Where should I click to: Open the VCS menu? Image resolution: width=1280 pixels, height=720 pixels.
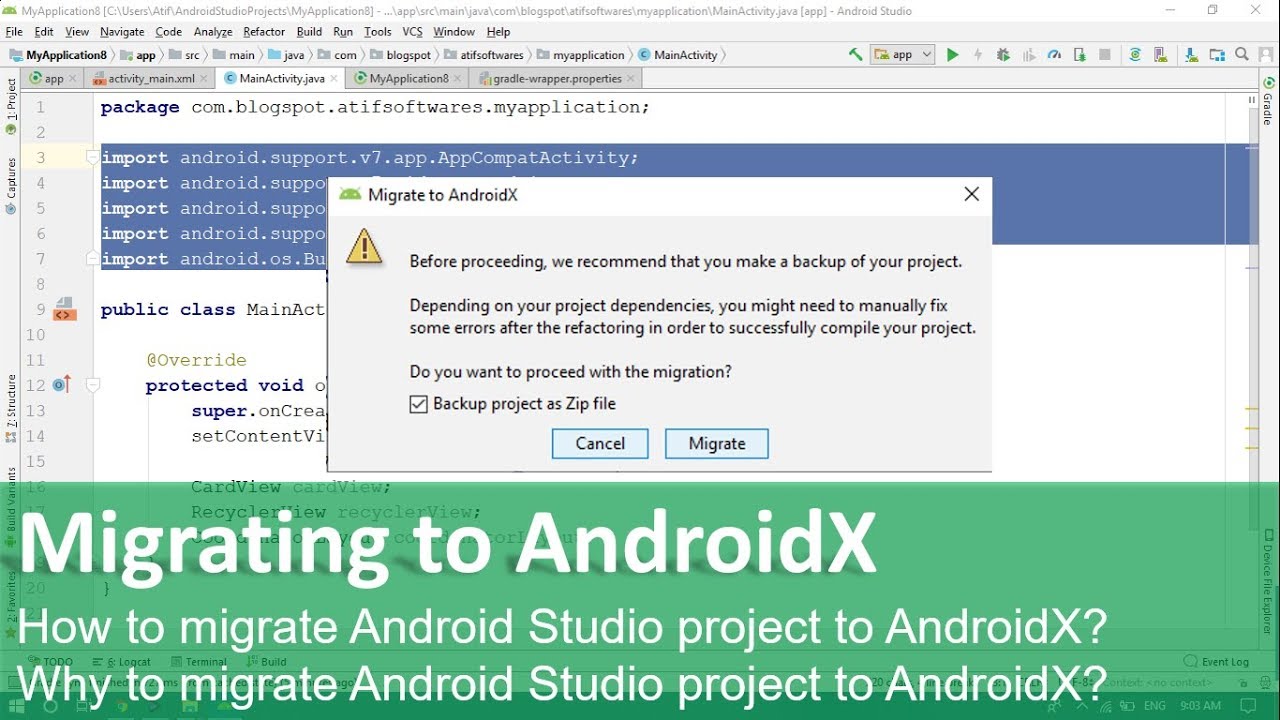pos(412,31)
